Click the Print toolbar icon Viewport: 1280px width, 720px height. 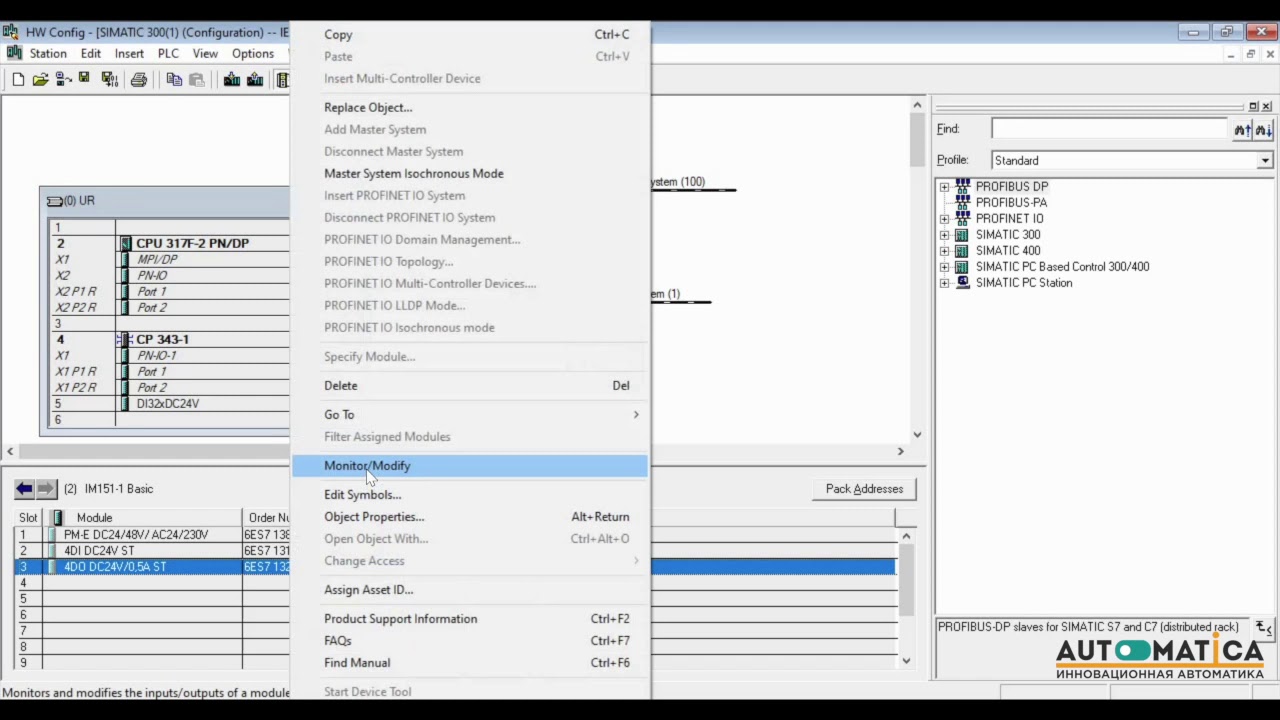pos(139,80)
